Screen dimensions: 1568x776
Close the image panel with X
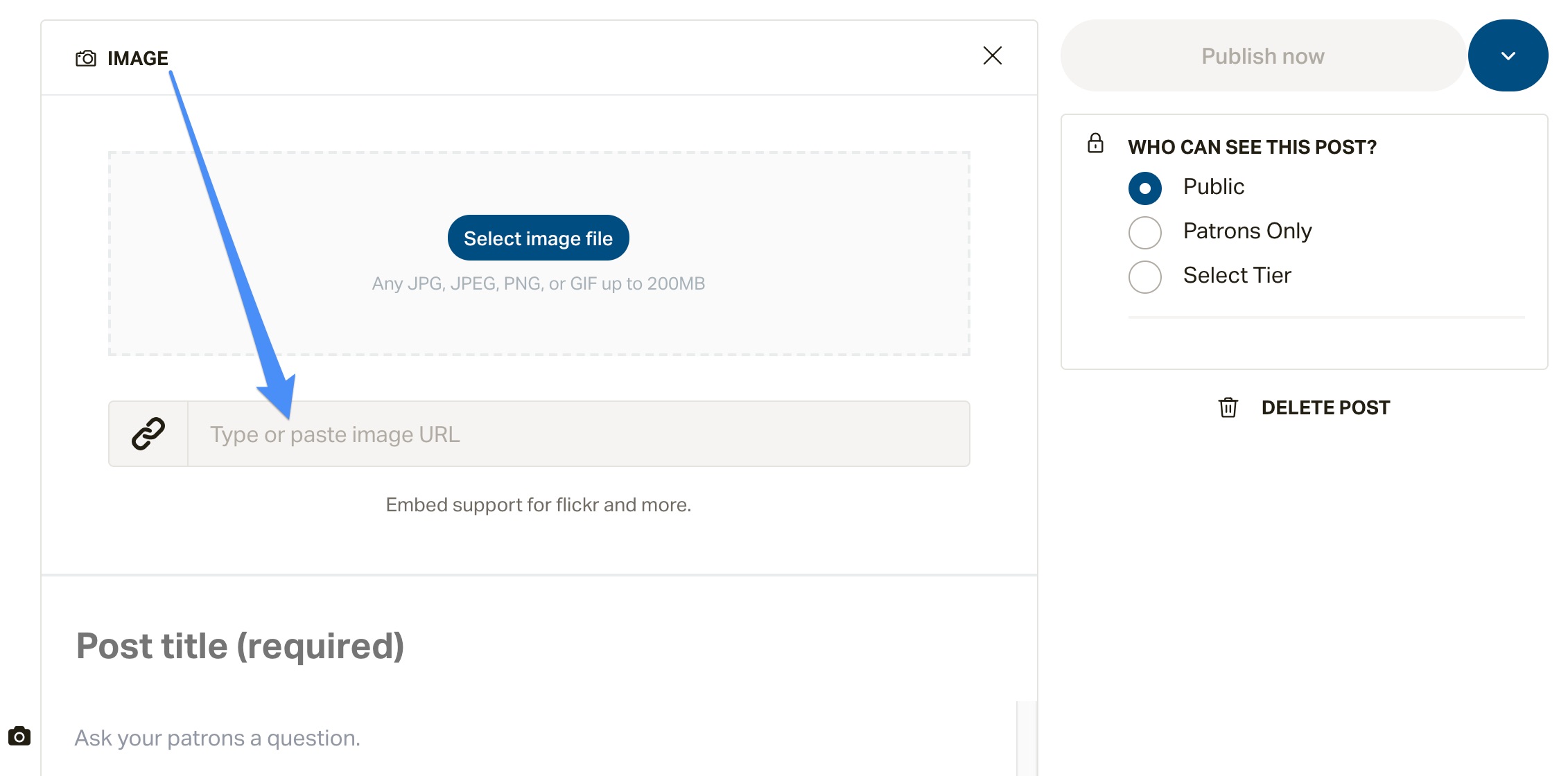pos(993,55)
